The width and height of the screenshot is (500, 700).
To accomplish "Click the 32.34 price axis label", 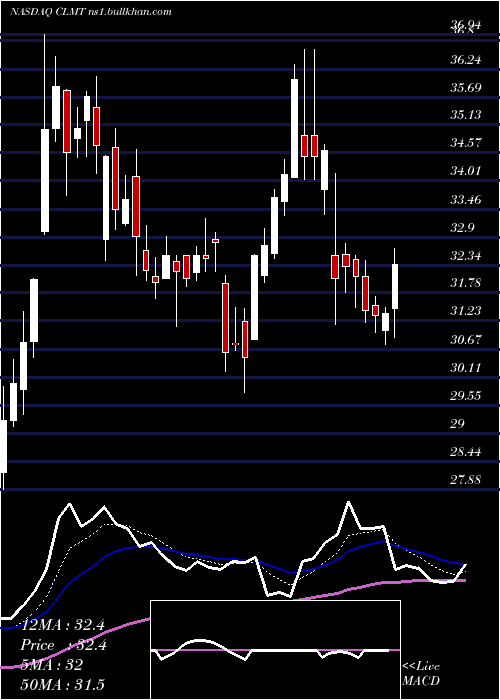I will 466,256.
